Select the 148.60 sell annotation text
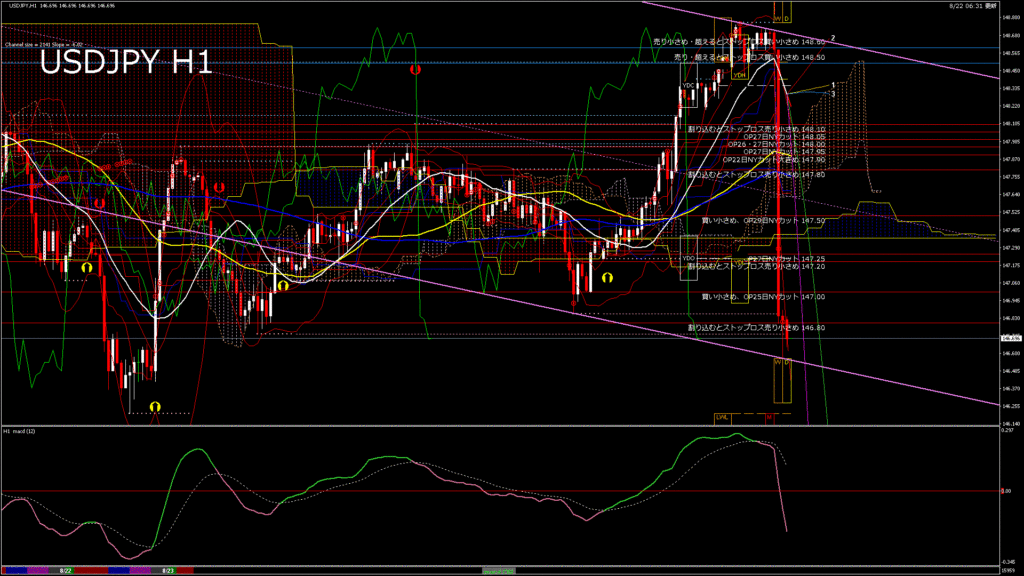 pos(738,42)
